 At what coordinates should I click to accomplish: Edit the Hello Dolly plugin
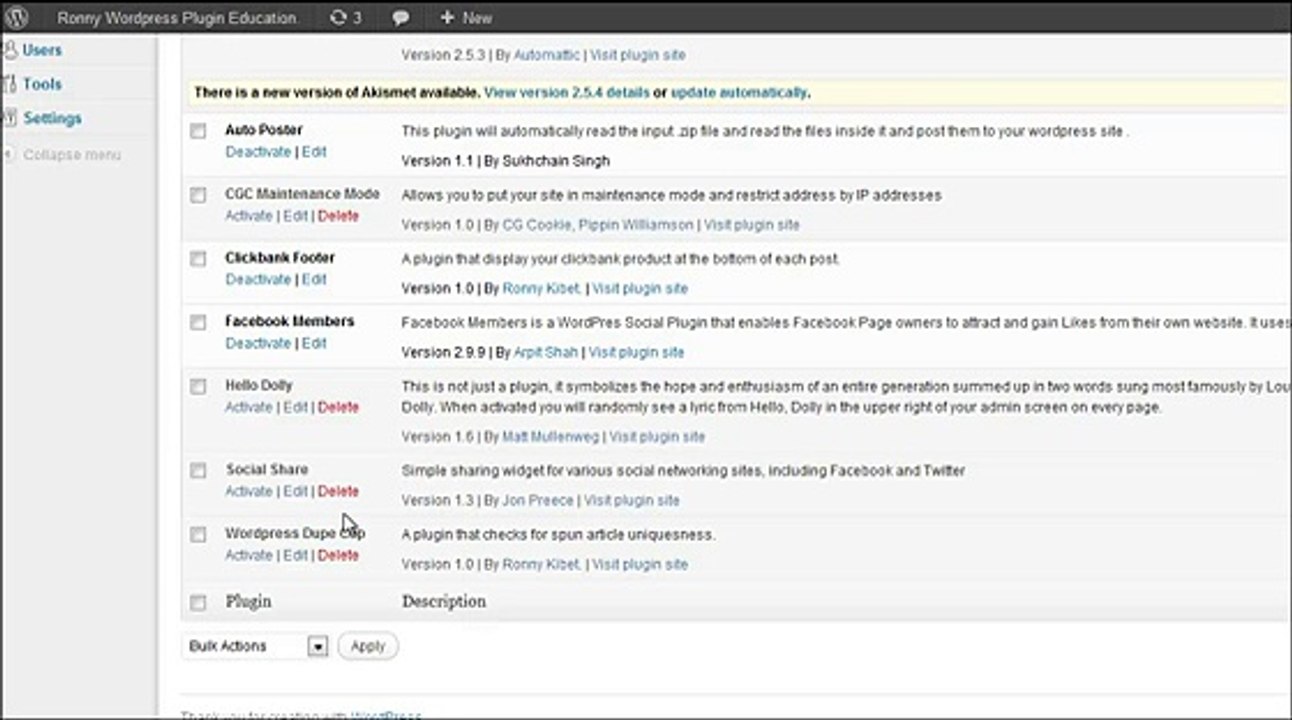pyautogui.click(x=295, y=407)
